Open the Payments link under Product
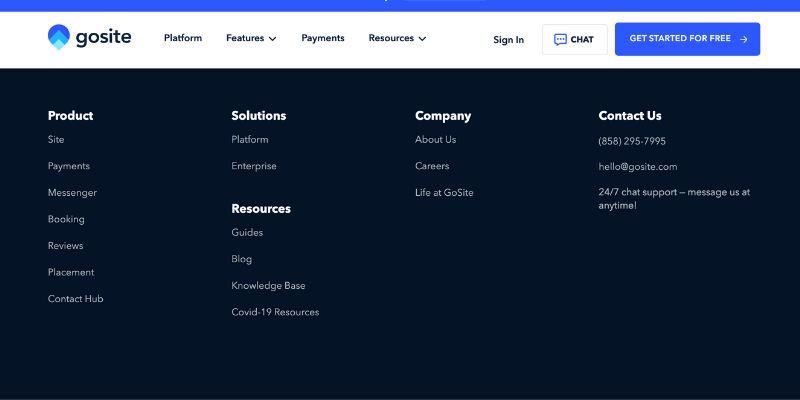 (x=69, y=166)
